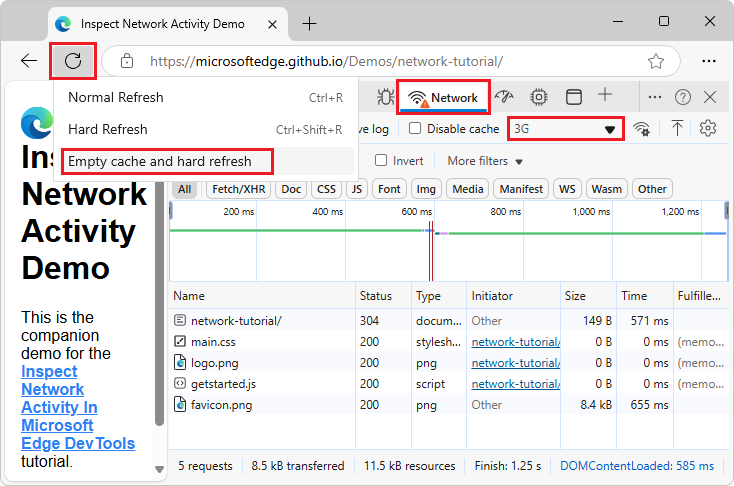Open the 3G throttling dropdown

pos(566,129)
